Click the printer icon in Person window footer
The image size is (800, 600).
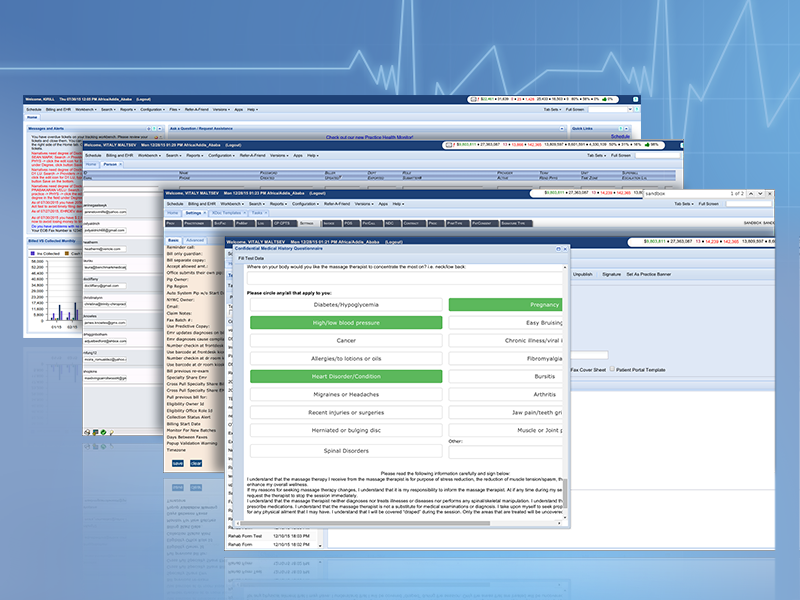click(87, 432)
